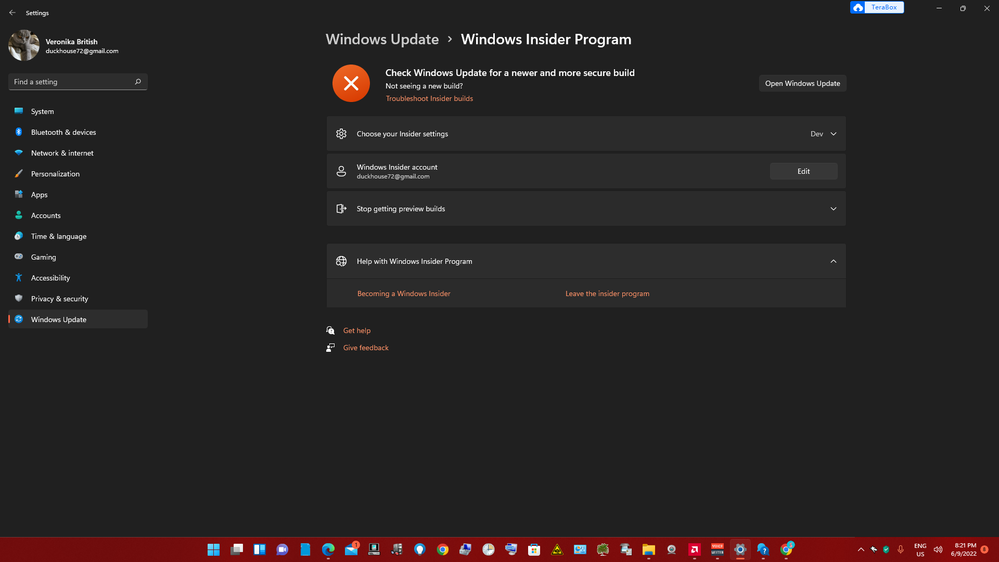Click microphone icon in system tray
999x562 pixels.
point(900,549)
